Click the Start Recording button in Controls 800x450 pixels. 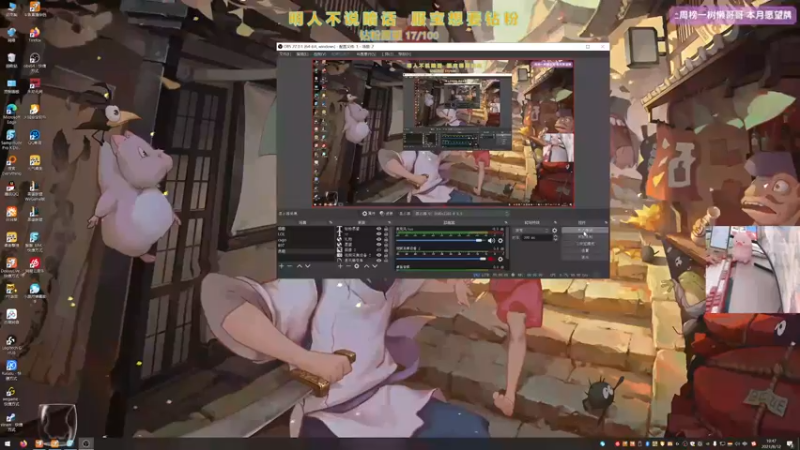585,237
